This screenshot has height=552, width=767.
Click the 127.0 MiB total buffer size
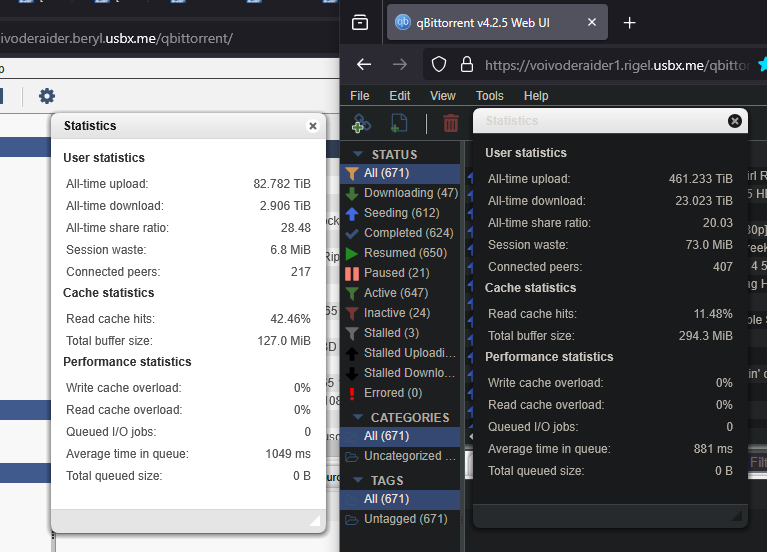tap(284, 341)
